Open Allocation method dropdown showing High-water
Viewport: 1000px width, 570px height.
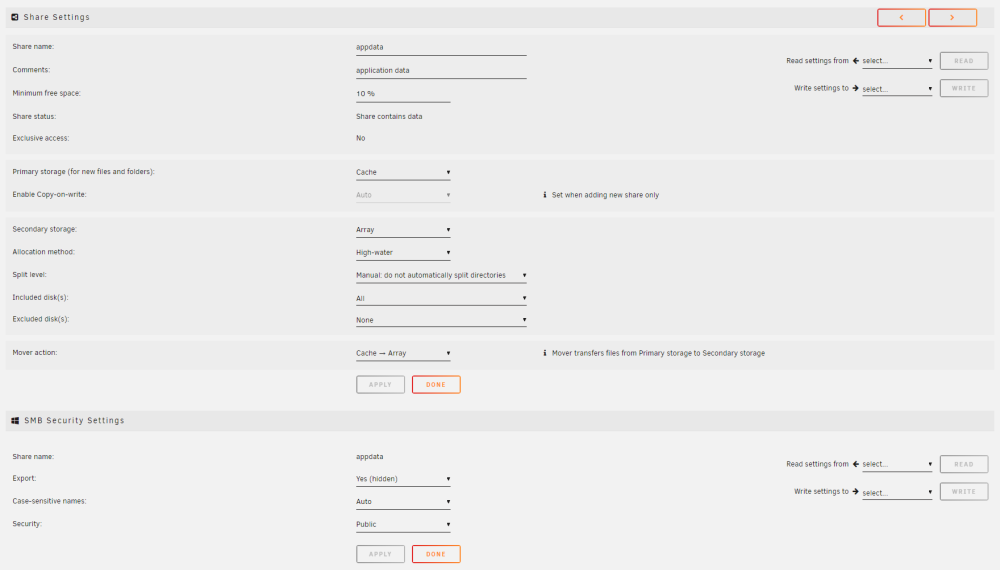403,252
